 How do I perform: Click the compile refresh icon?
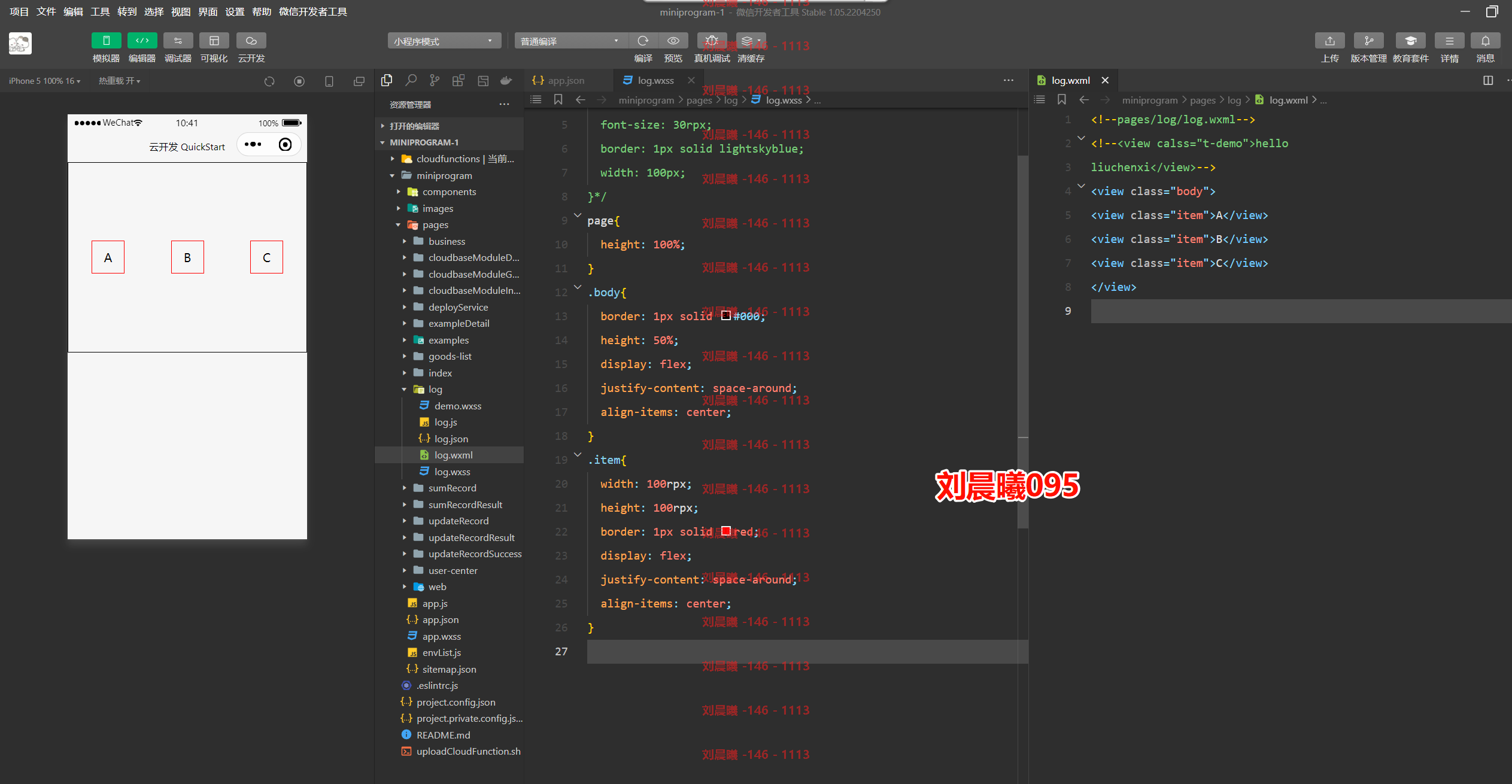coord(643,41)
